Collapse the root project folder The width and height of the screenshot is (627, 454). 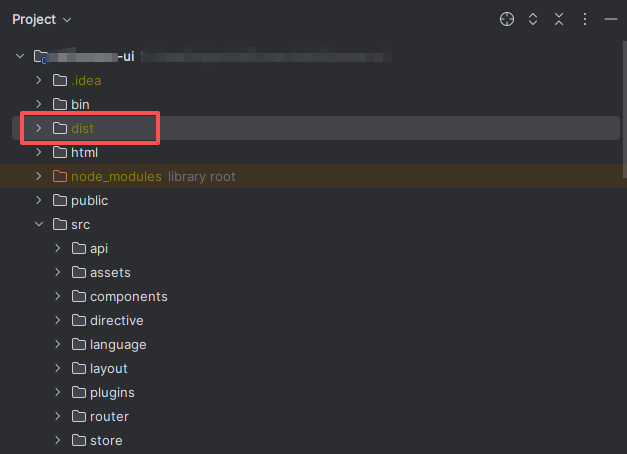coord(19,56)
